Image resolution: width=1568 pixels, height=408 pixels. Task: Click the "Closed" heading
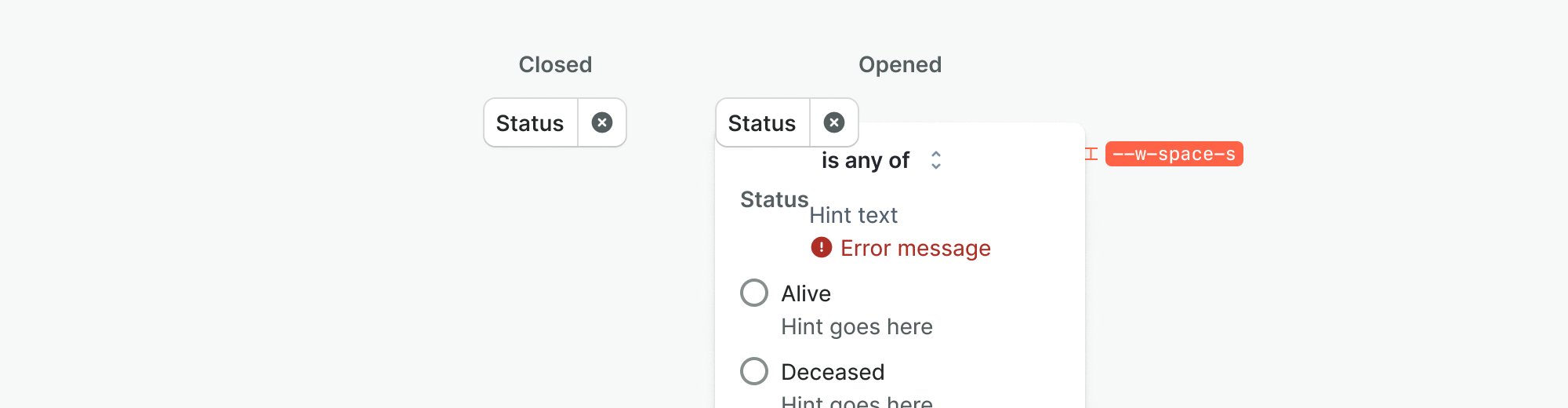point(555,64)
